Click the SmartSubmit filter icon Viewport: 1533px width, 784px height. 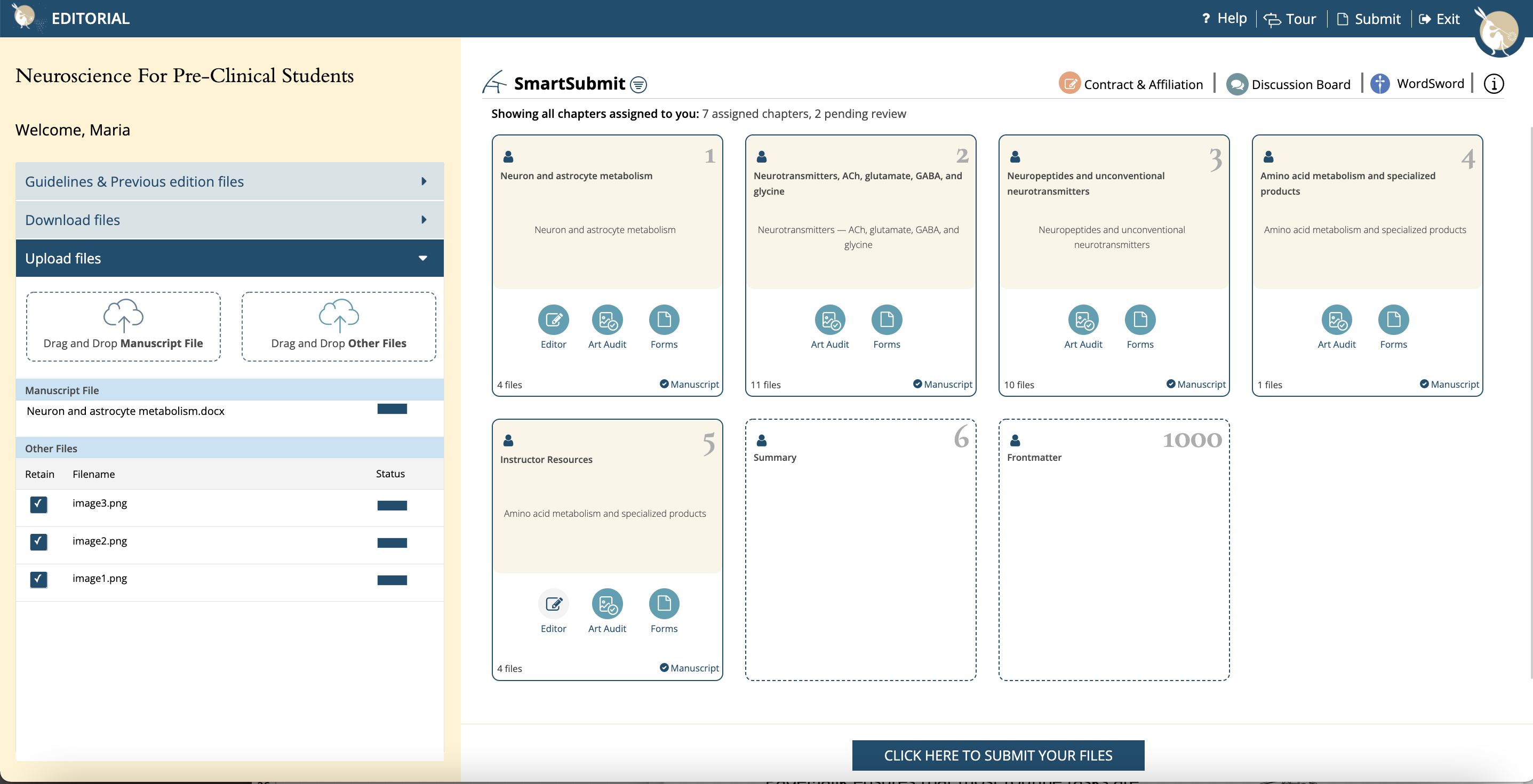point(638,84)
